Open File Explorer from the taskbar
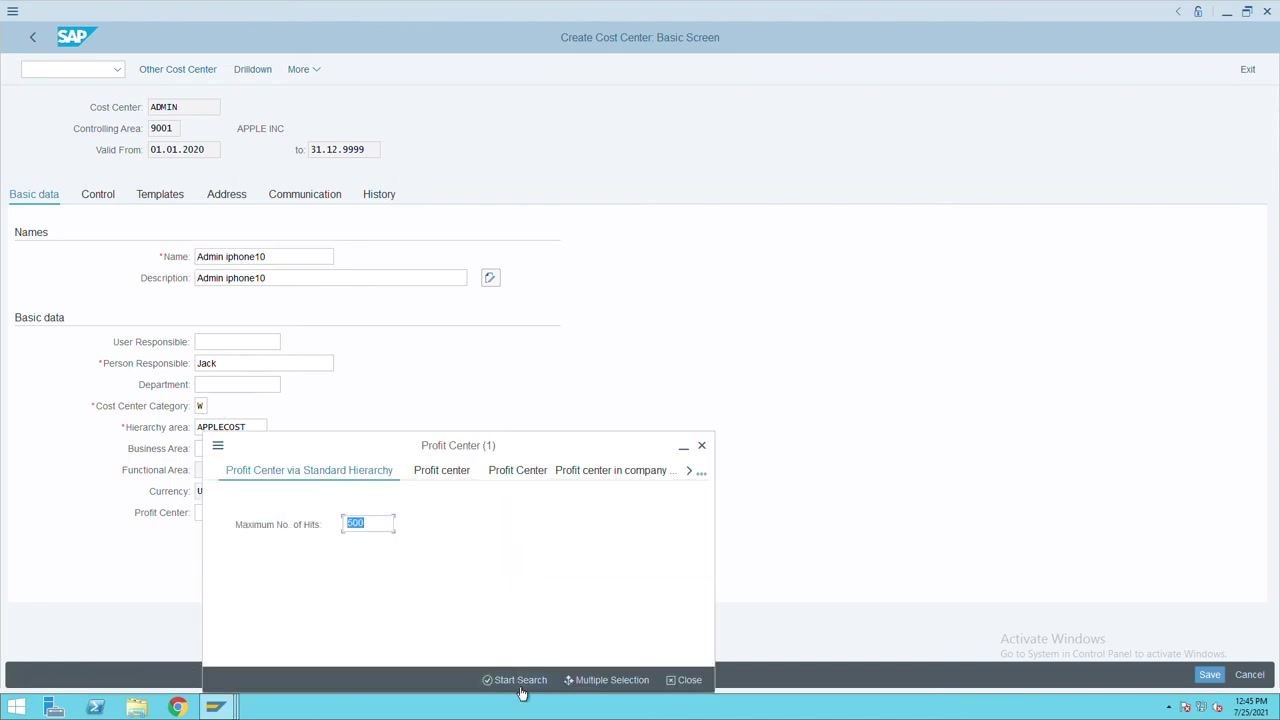The image size is (1280, 720). coord(137,708)
